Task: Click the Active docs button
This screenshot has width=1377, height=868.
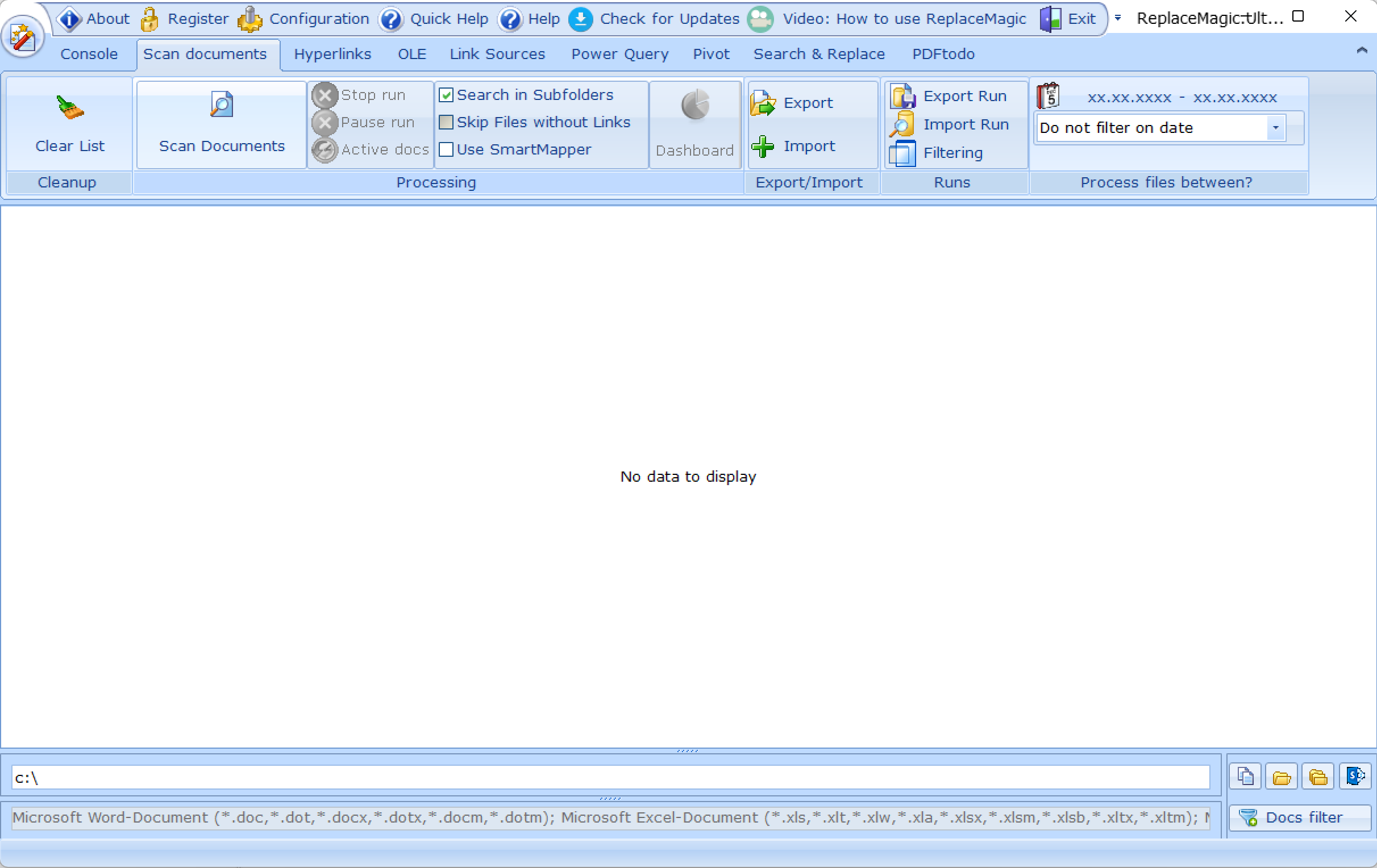Action: coord(371,150)
